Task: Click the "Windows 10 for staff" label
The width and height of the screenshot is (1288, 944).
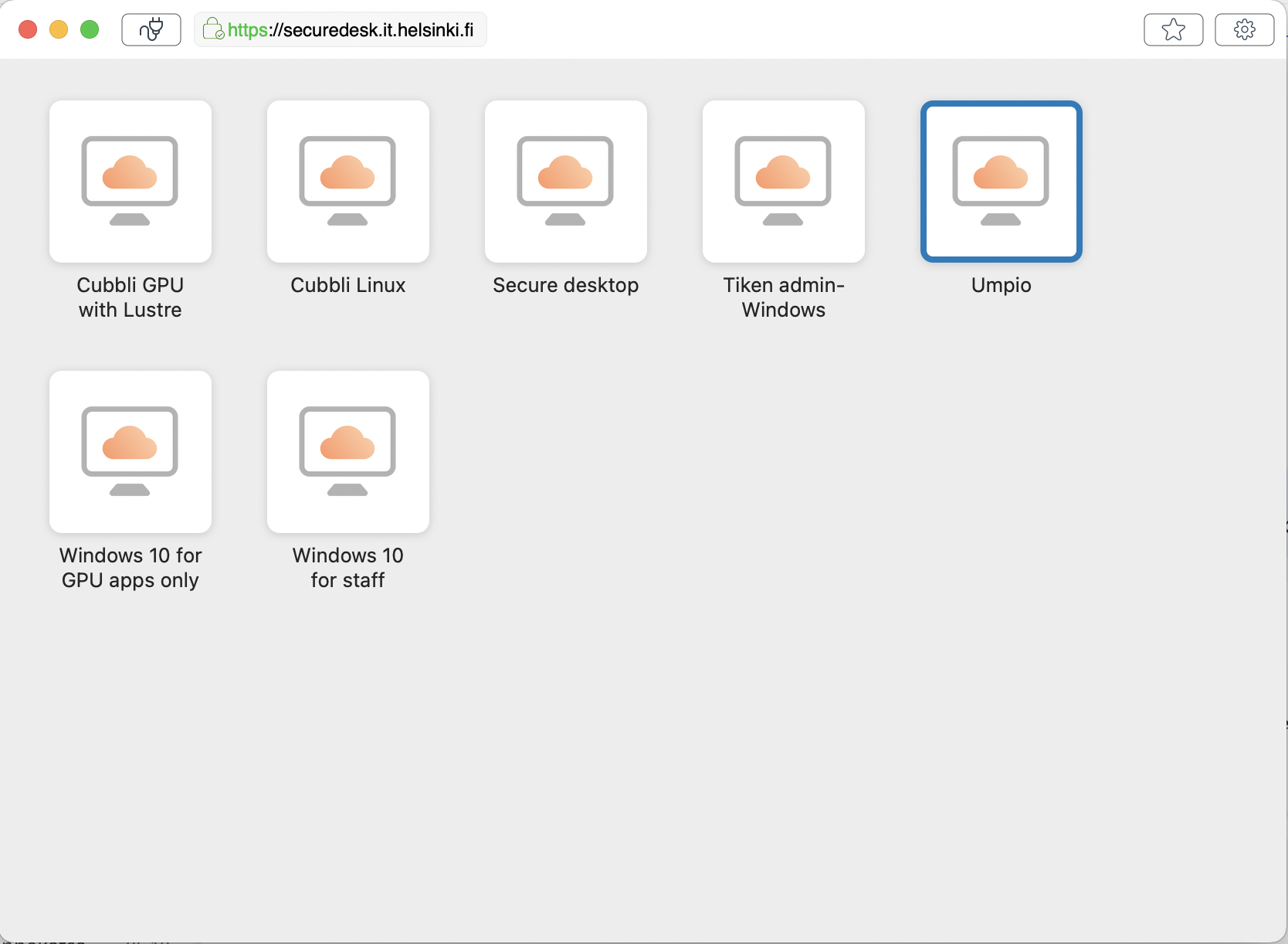Action: pos(348,568)
